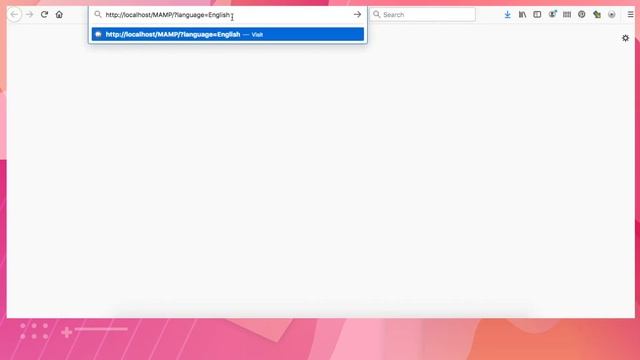Screen dimensions: 640x360
Task: Click the vertical bars extension icon
Action: pyautogui.click(x=567, y=15)
